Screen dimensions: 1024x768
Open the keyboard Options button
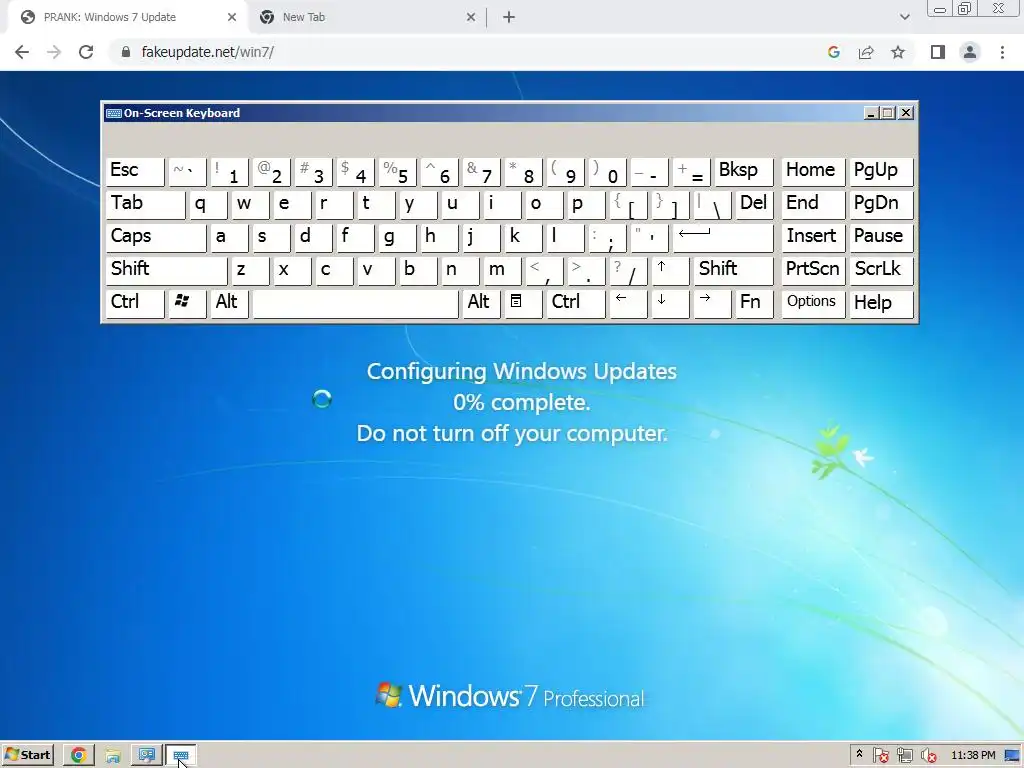(x=813, y=303)
